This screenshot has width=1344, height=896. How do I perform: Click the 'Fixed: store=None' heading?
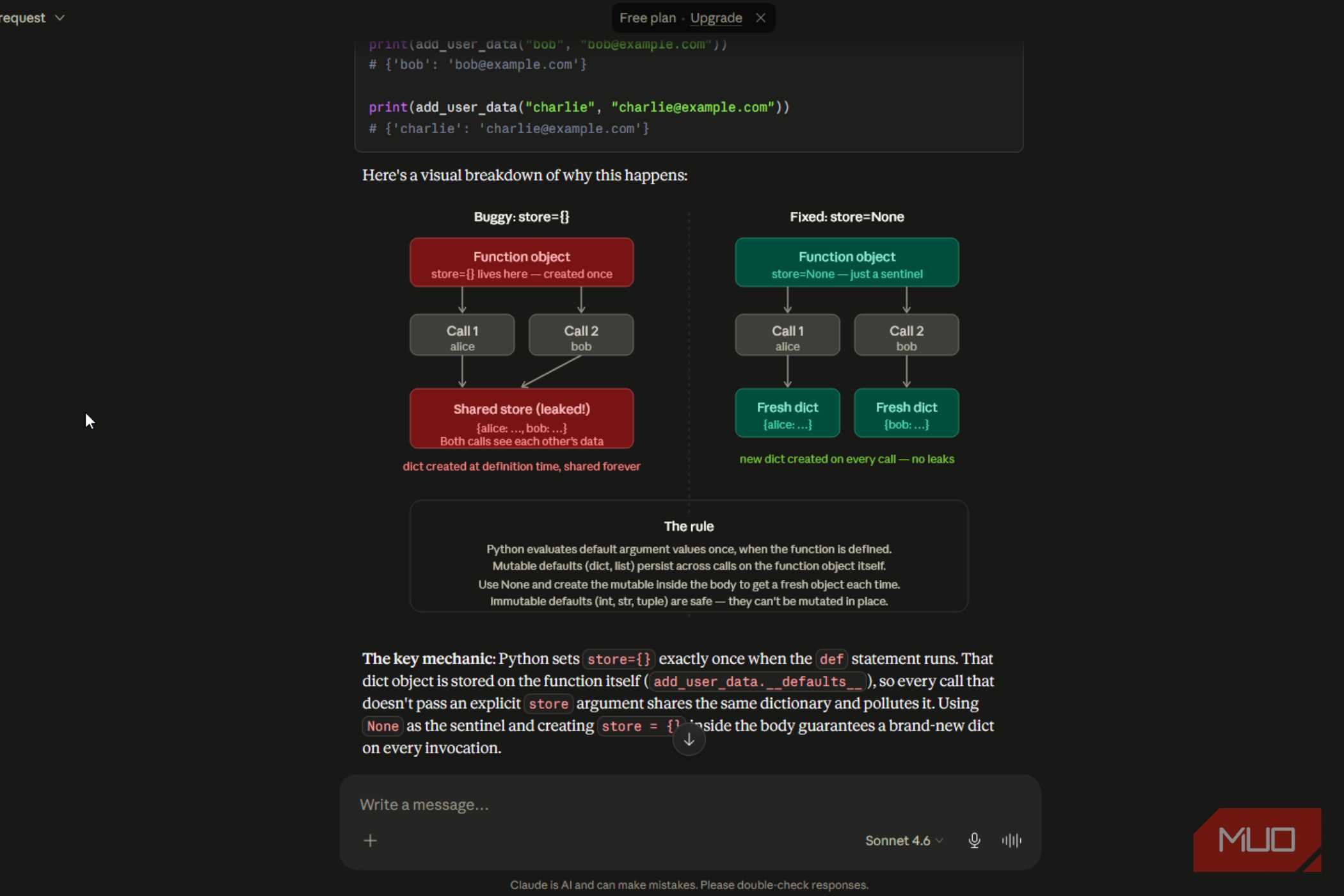coord(847,217)
